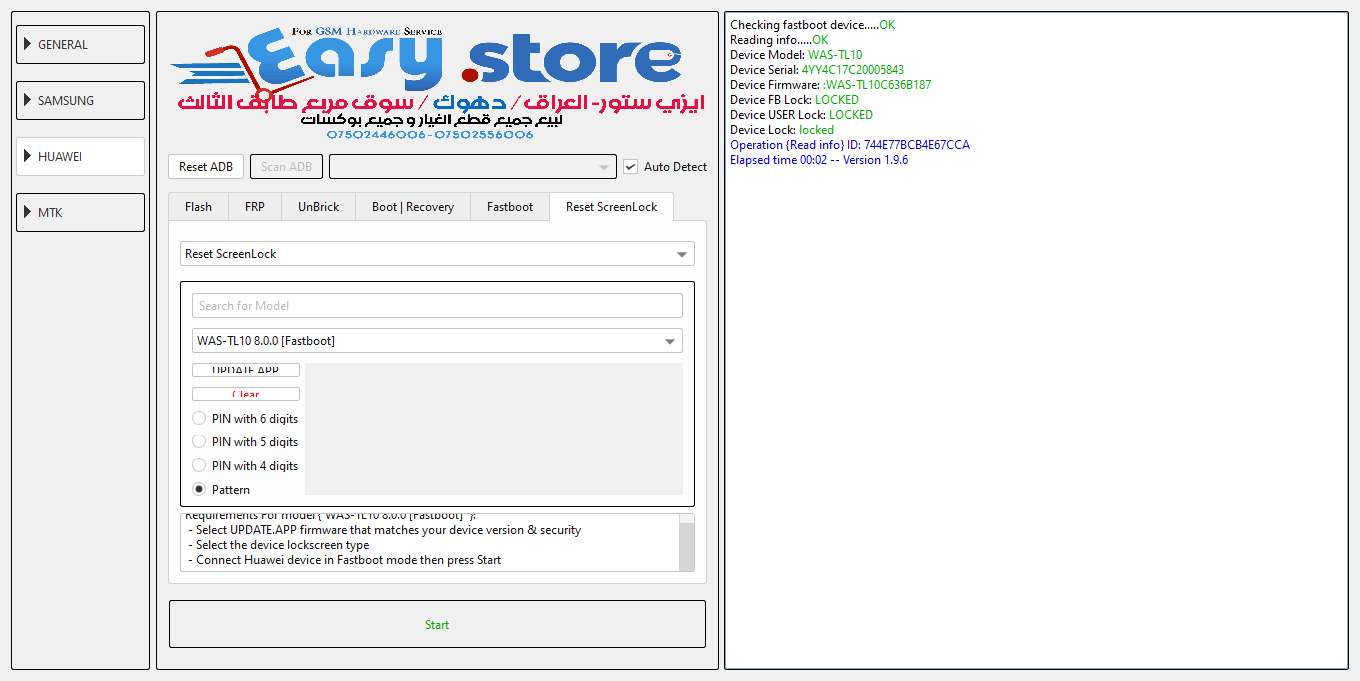Open the Reset ScreenLock operation dropdown
Image resolution: width=1360 pixels, height=681 pixels.
click(x=437, y=254)
